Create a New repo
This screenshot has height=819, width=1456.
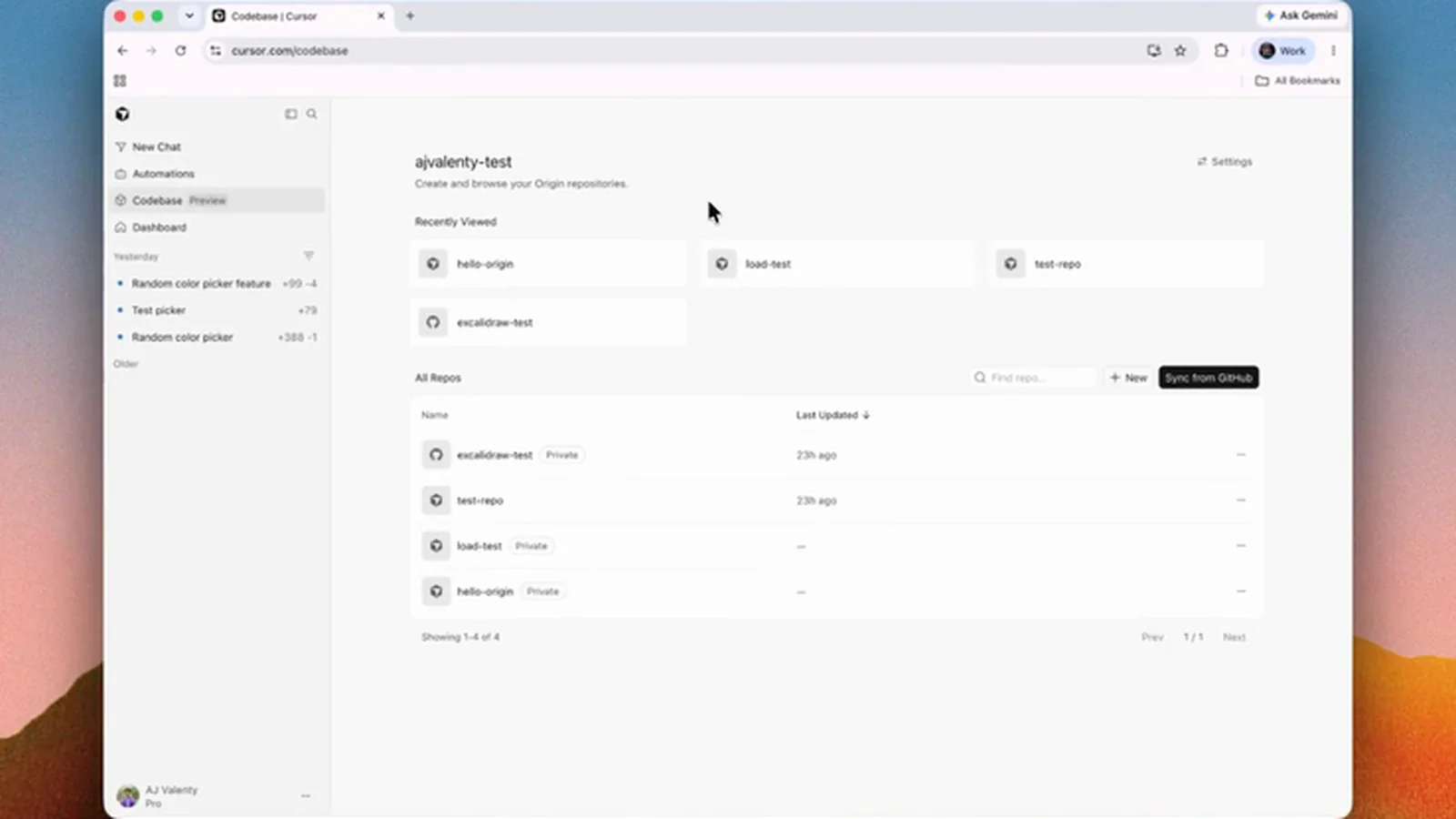coord(1128,378)
